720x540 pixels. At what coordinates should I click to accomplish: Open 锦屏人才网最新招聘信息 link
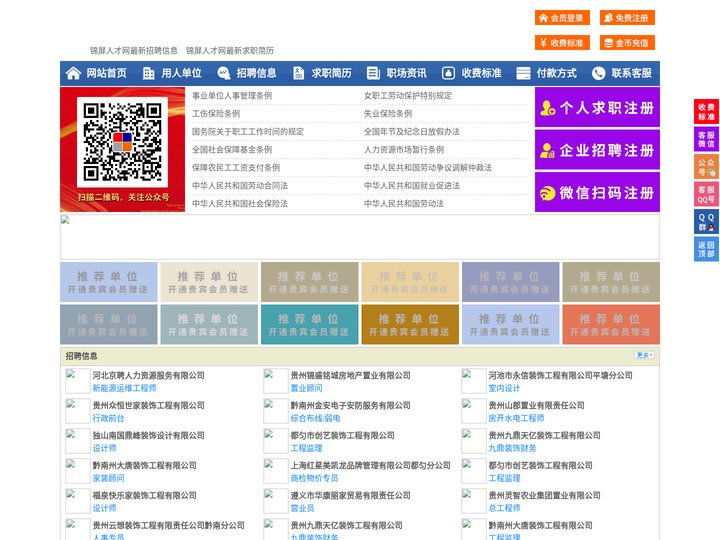[134, 51]
